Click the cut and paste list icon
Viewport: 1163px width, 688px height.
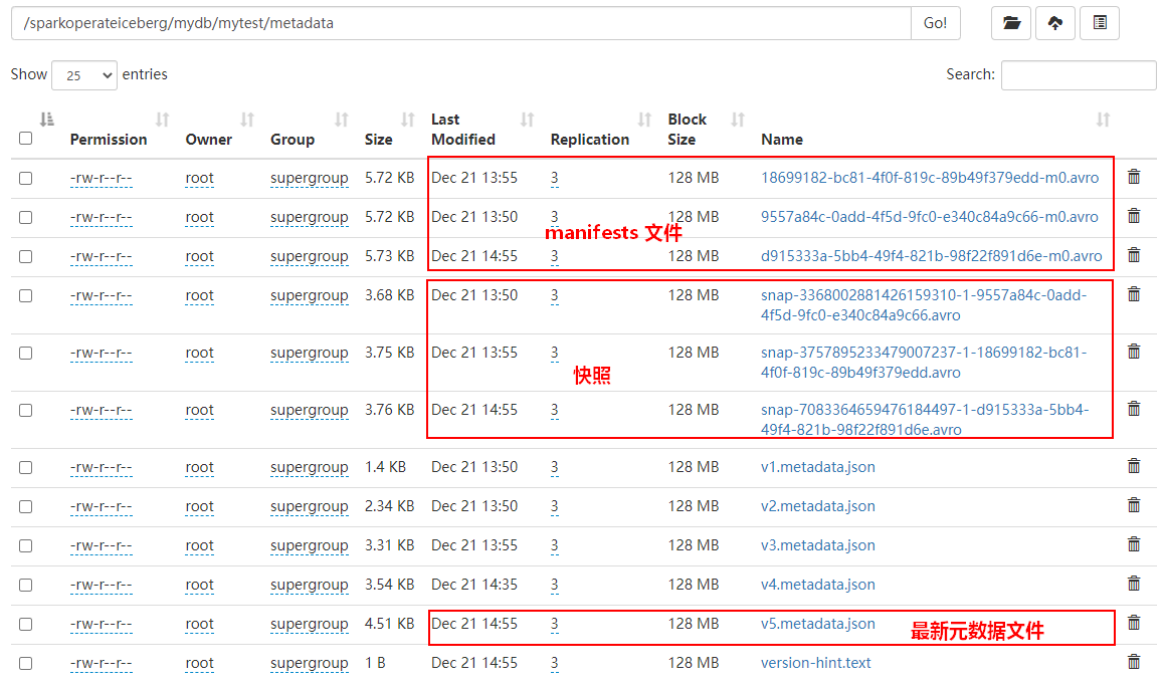[x=1099, y=23]
